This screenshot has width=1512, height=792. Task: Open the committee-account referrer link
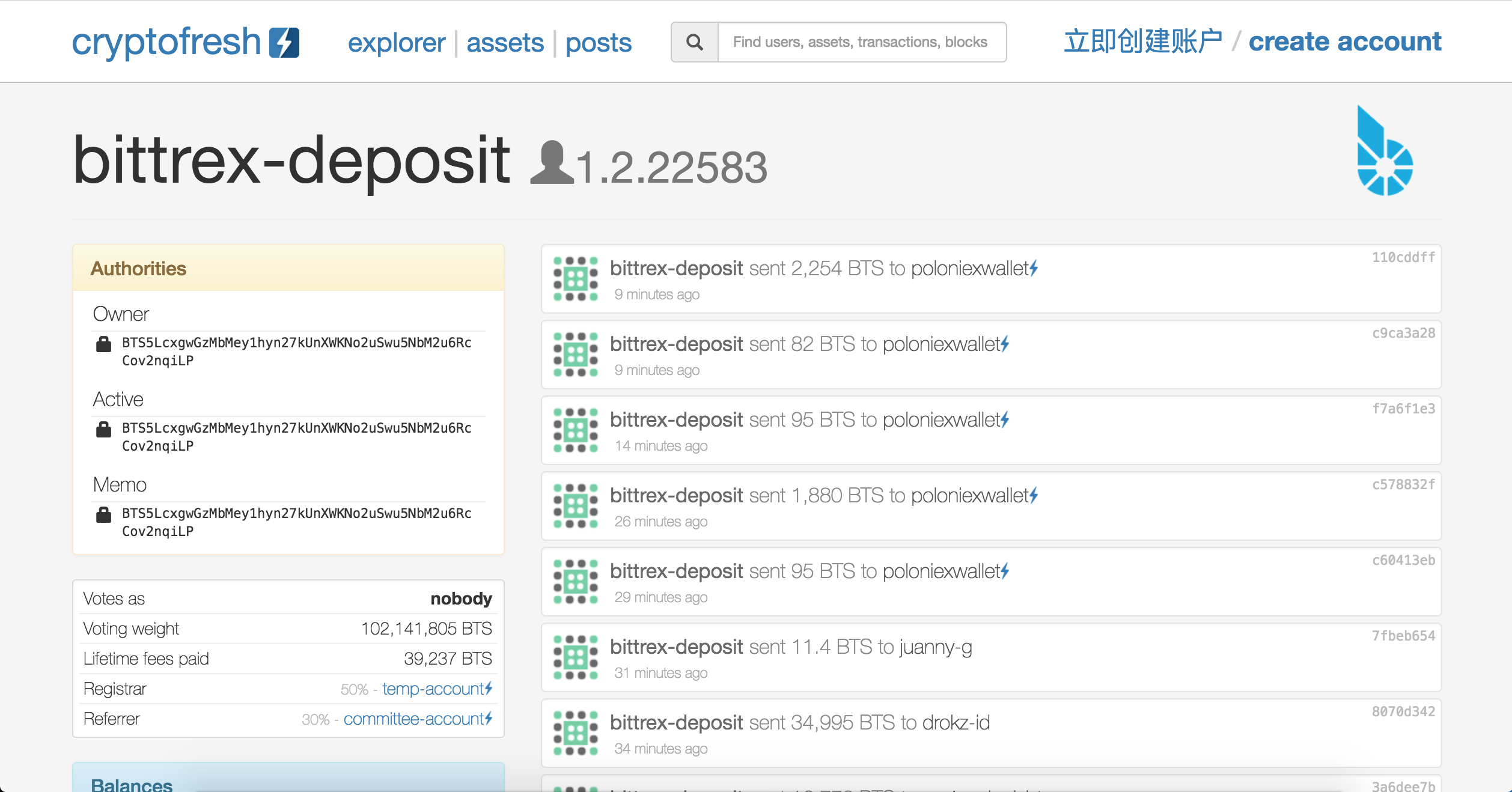point(414,719)
